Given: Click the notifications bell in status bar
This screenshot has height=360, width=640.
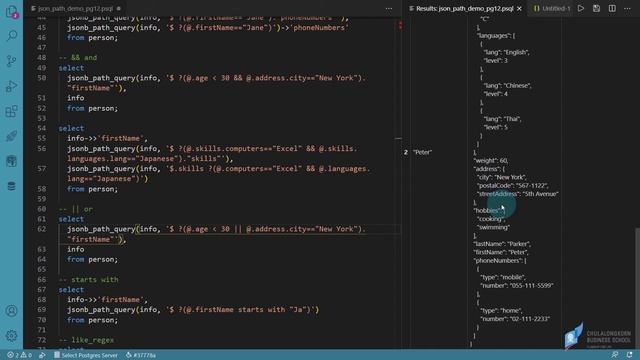Looking at the screenshot, I should pos(629,355).
